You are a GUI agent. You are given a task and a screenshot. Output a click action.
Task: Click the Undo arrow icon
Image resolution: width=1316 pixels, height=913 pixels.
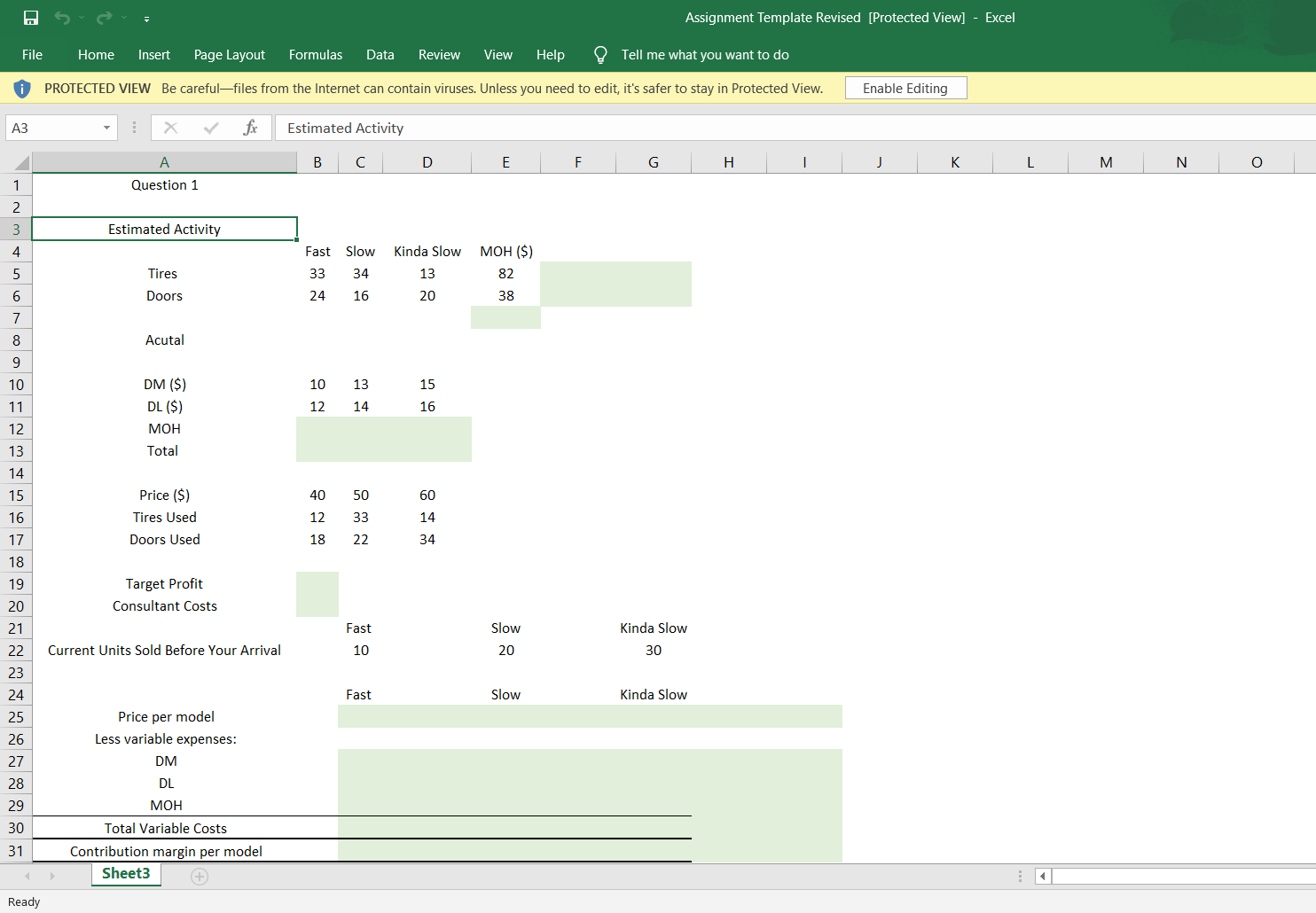pyautogui.click(x=62, y=18)
